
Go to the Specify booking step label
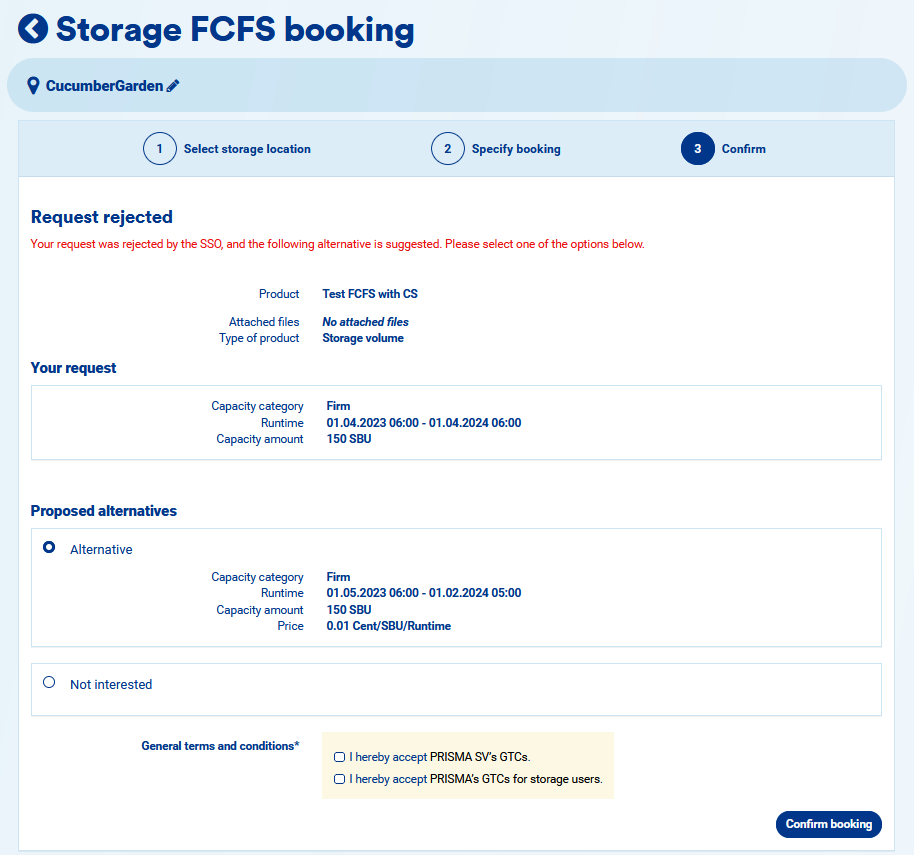coord(516,149)
